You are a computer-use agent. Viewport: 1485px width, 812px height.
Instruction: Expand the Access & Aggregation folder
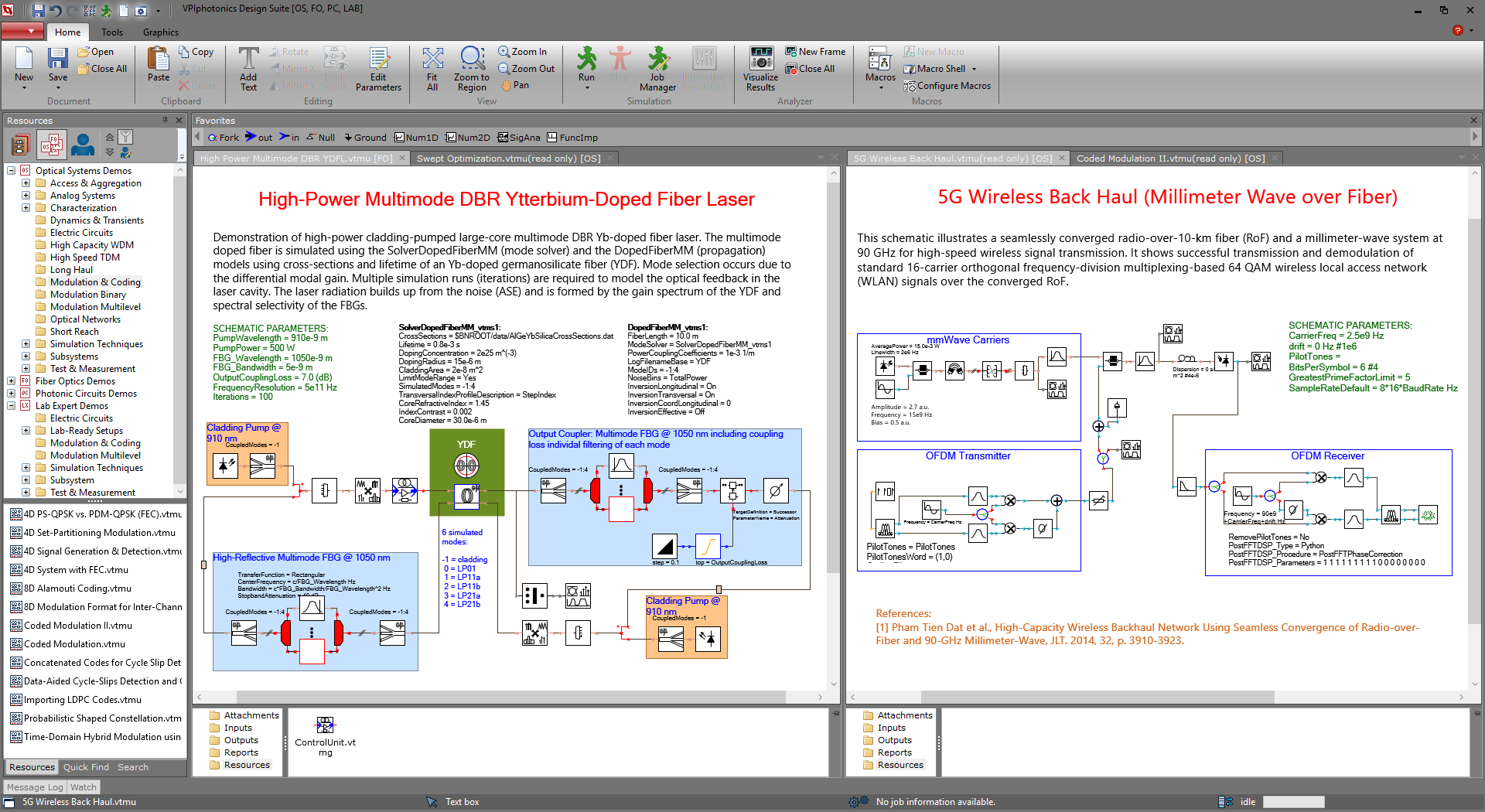pyautogui.click(x=26, y=183)
